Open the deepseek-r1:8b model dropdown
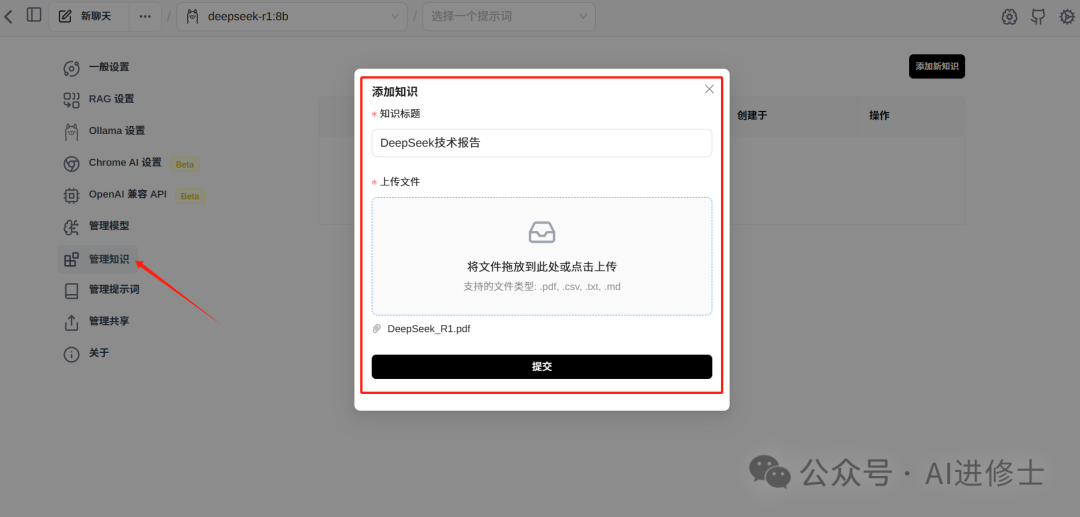Screen dimensions: 1080x517 (x=292, y=17)
